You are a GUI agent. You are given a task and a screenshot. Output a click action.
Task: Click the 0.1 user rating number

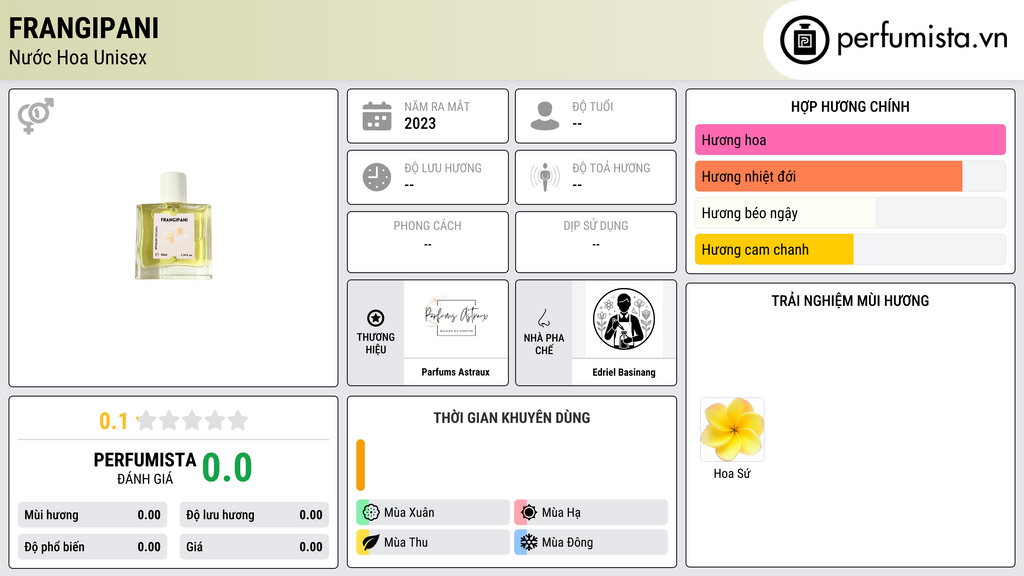coord(113,421)
